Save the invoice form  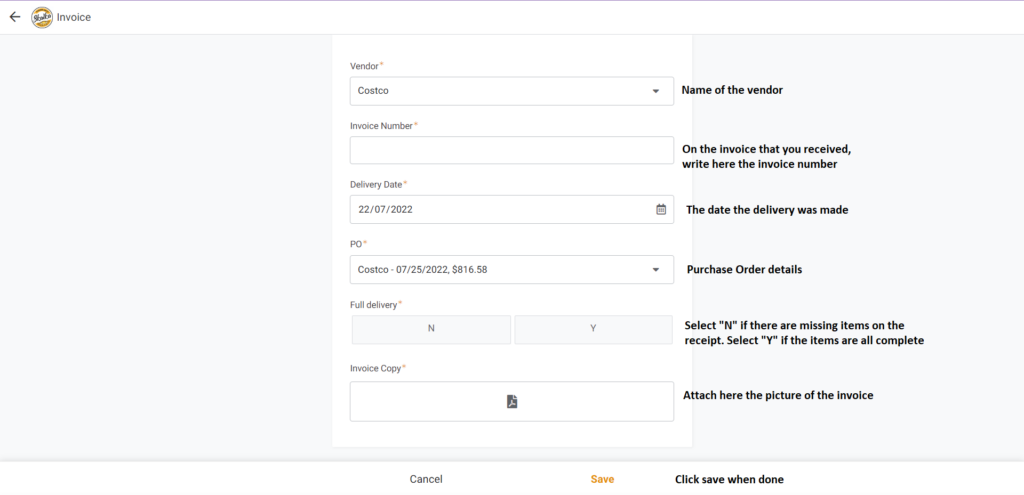[x=602, y=479]
